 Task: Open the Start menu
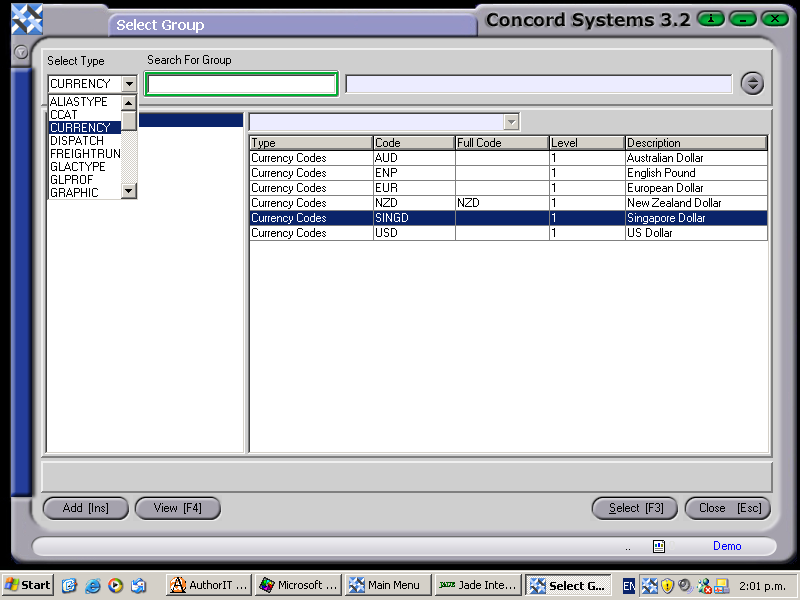coord(27,585)
